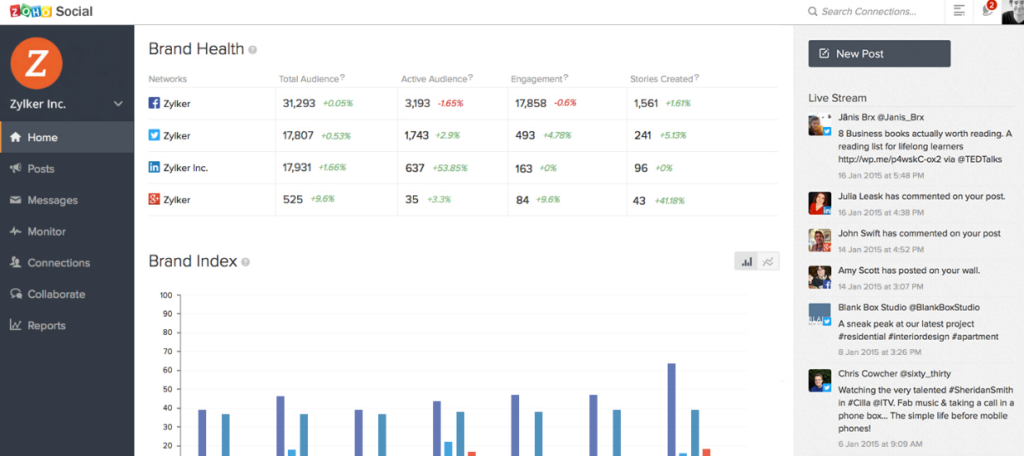
Task: Open the list menu icon in header
Action: tap(959, 10)
